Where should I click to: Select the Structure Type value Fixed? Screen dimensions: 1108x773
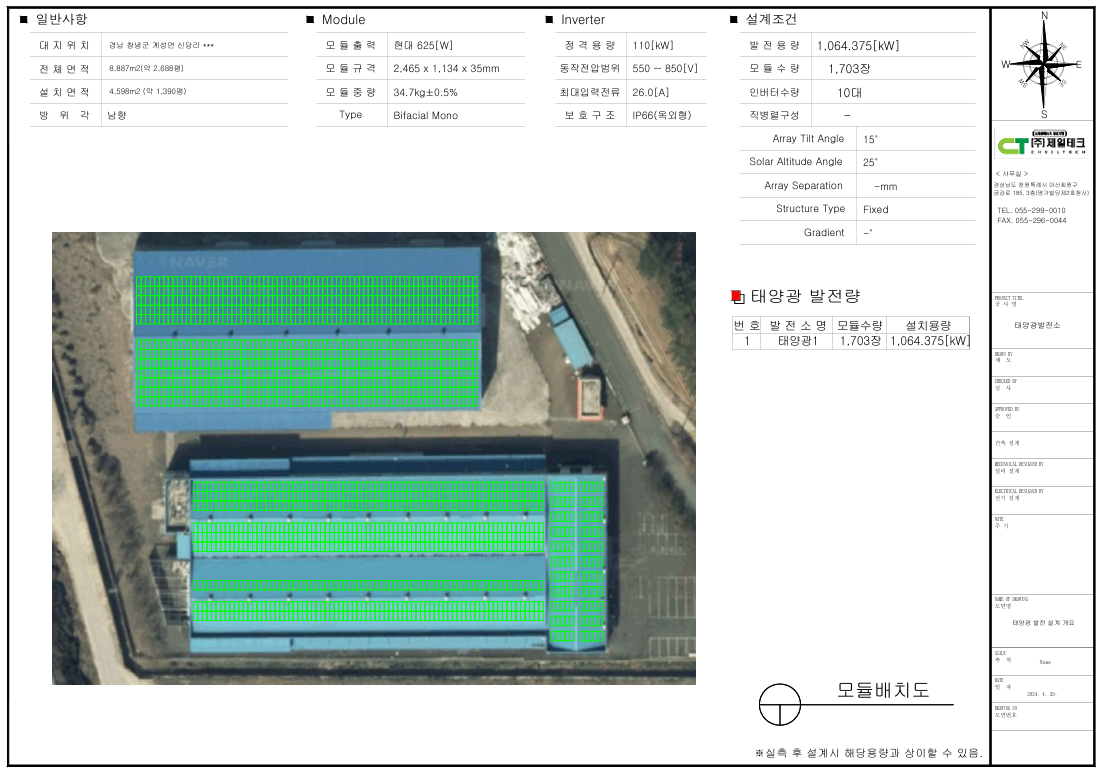click(x=875, y=209)
